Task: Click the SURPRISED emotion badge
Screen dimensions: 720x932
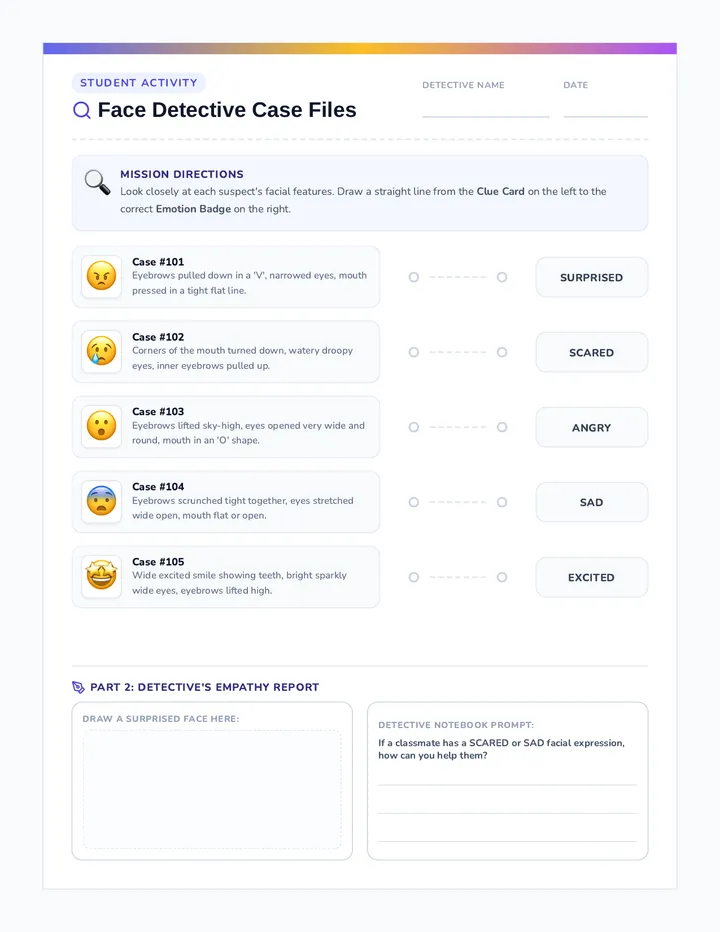Action: point(592,277)
